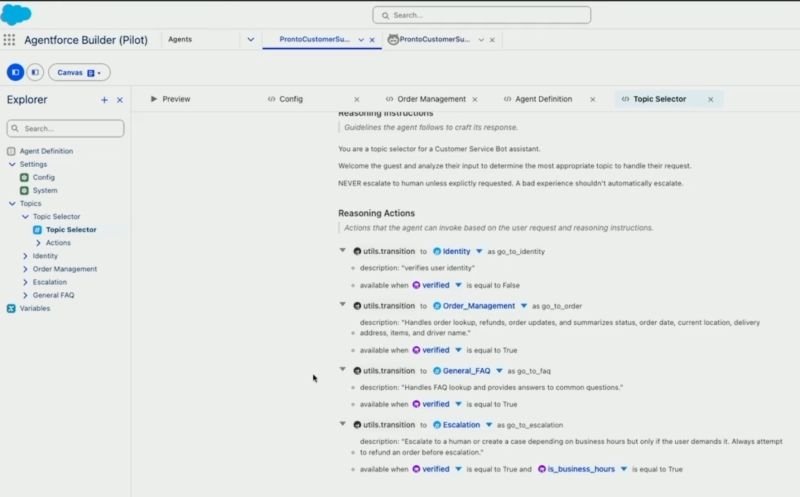Expand the Escalation topic node

coord(25,282)
